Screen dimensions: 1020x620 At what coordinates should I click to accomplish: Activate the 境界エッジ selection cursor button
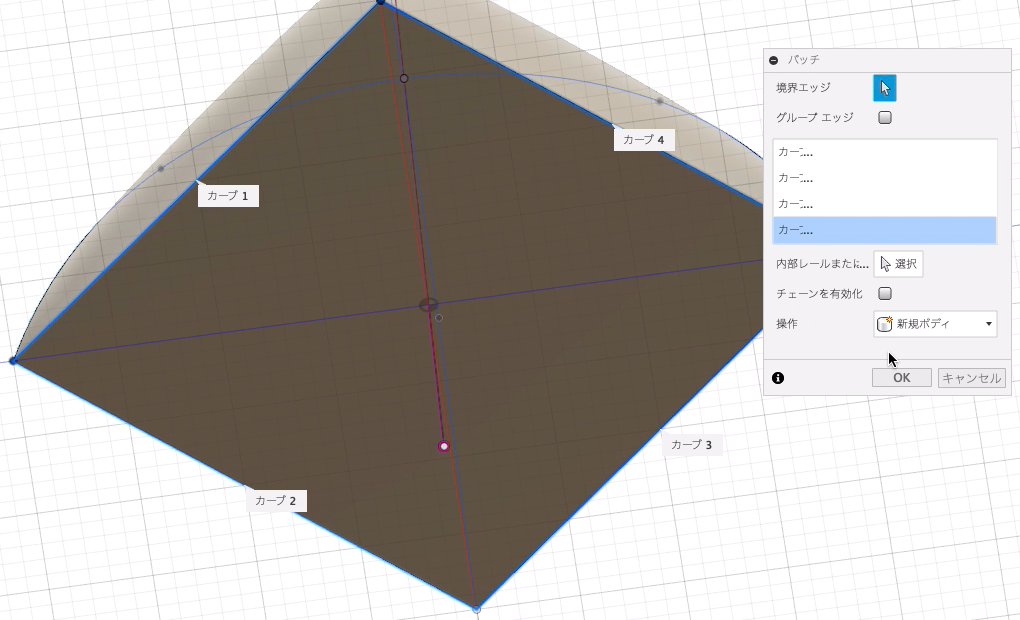pyautogui.click(x=885, y=88)
